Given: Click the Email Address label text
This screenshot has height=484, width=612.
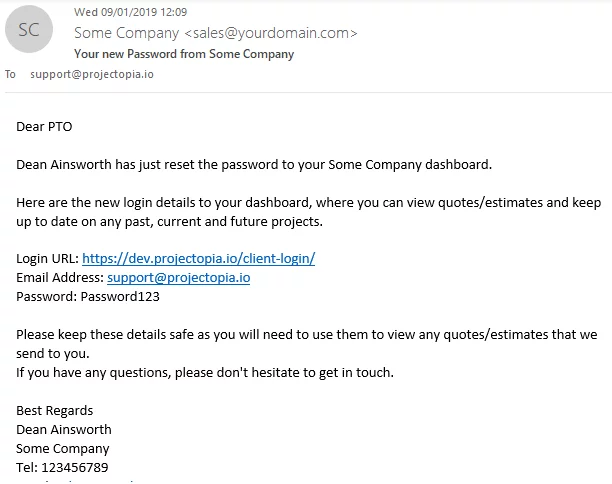Looking at the screenshot, I should [60, 278].
